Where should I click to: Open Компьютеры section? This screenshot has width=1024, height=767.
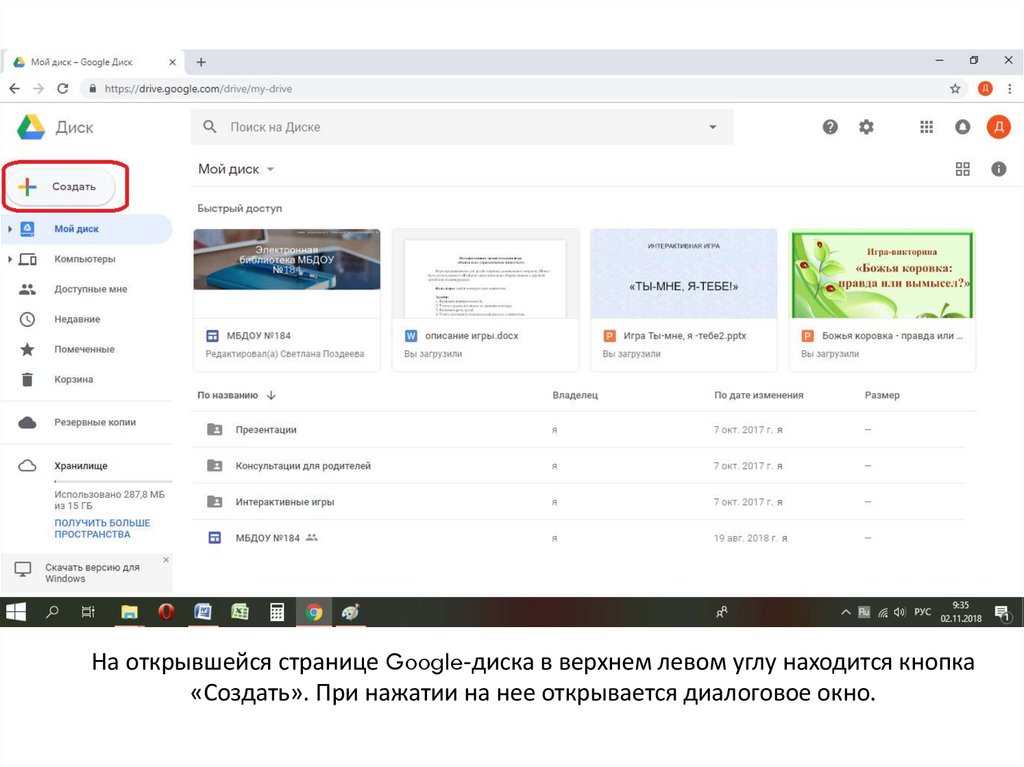coord(84,259)
